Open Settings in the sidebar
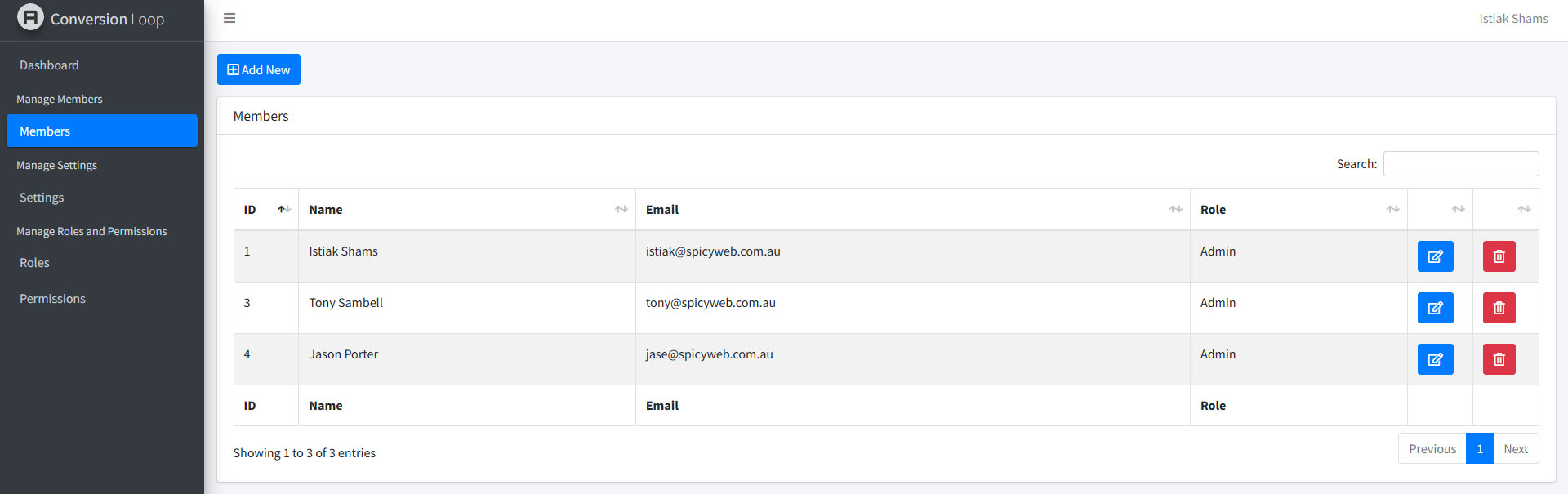This screenshot has width=1568, height=494. pos(42,198)
